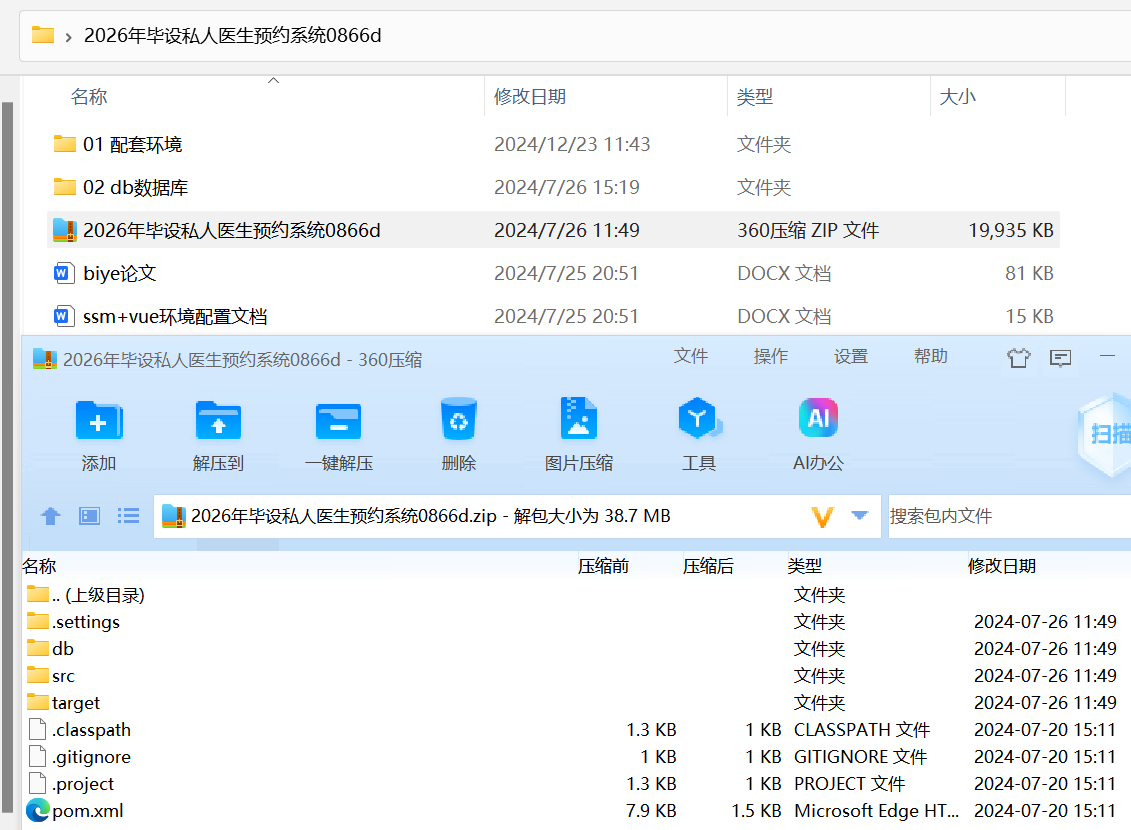1131x830 pixels.
Task: Click 19,935 KB size cell
Action: click(1011, 230)
